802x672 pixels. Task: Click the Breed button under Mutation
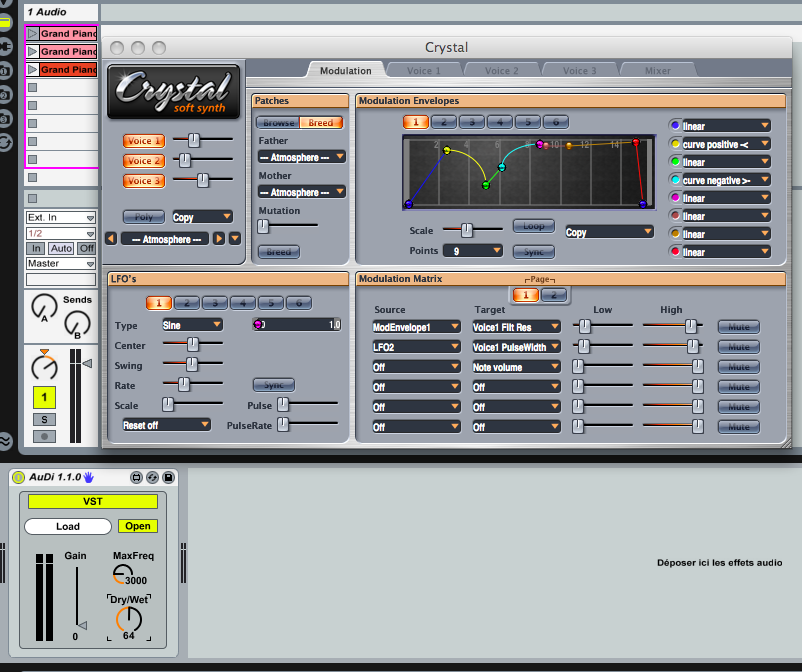pyautogui.click(x=279, y=252)
